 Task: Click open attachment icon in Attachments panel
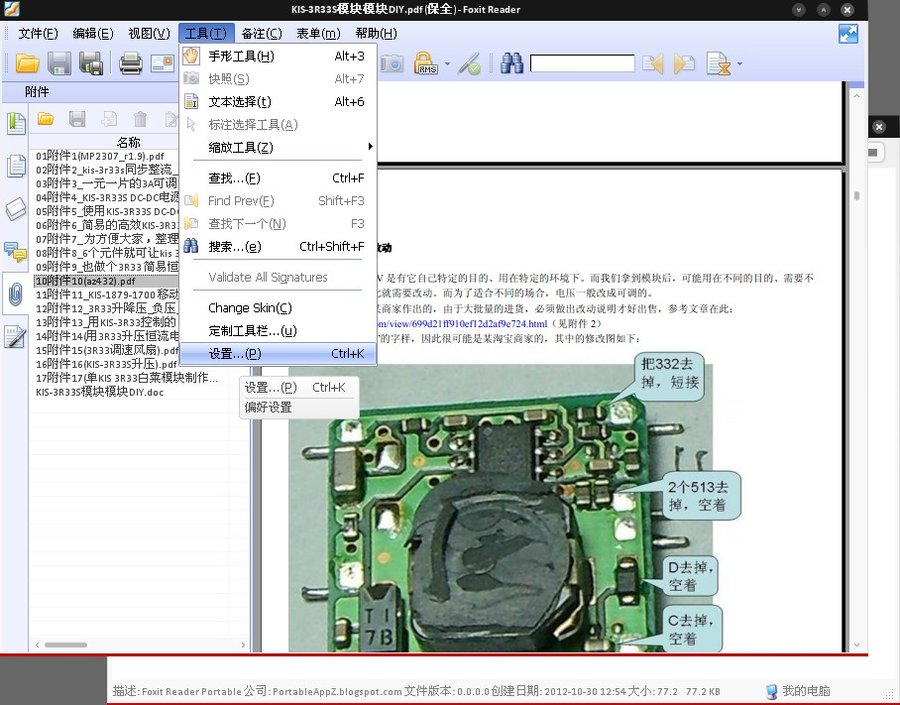pos(45,119)
